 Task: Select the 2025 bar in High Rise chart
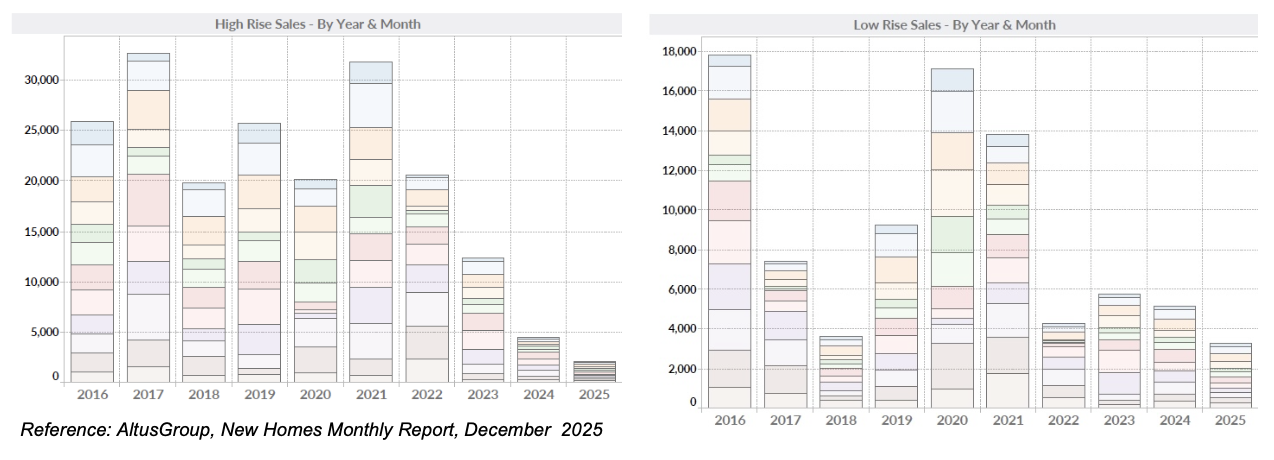[594, 371]
